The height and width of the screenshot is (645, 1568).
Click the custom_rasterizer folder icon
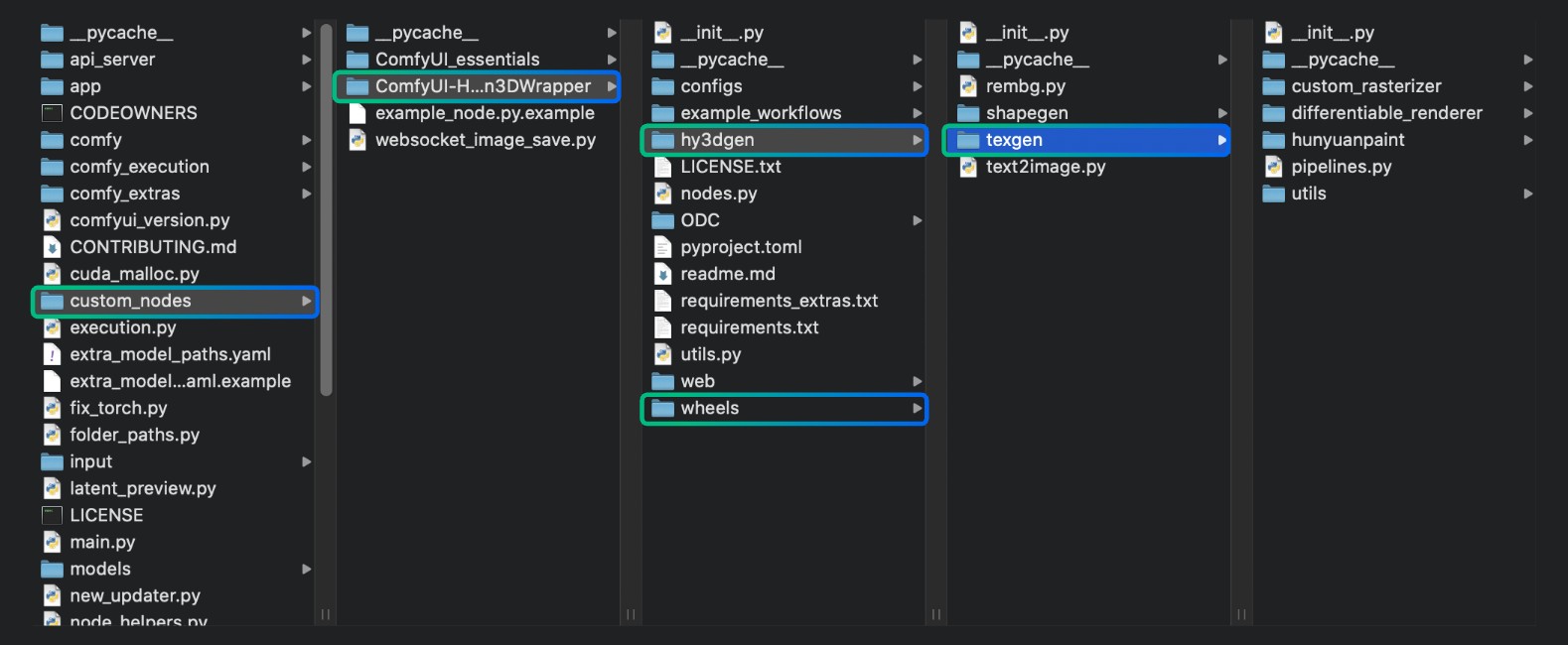tap(1274, 86)
